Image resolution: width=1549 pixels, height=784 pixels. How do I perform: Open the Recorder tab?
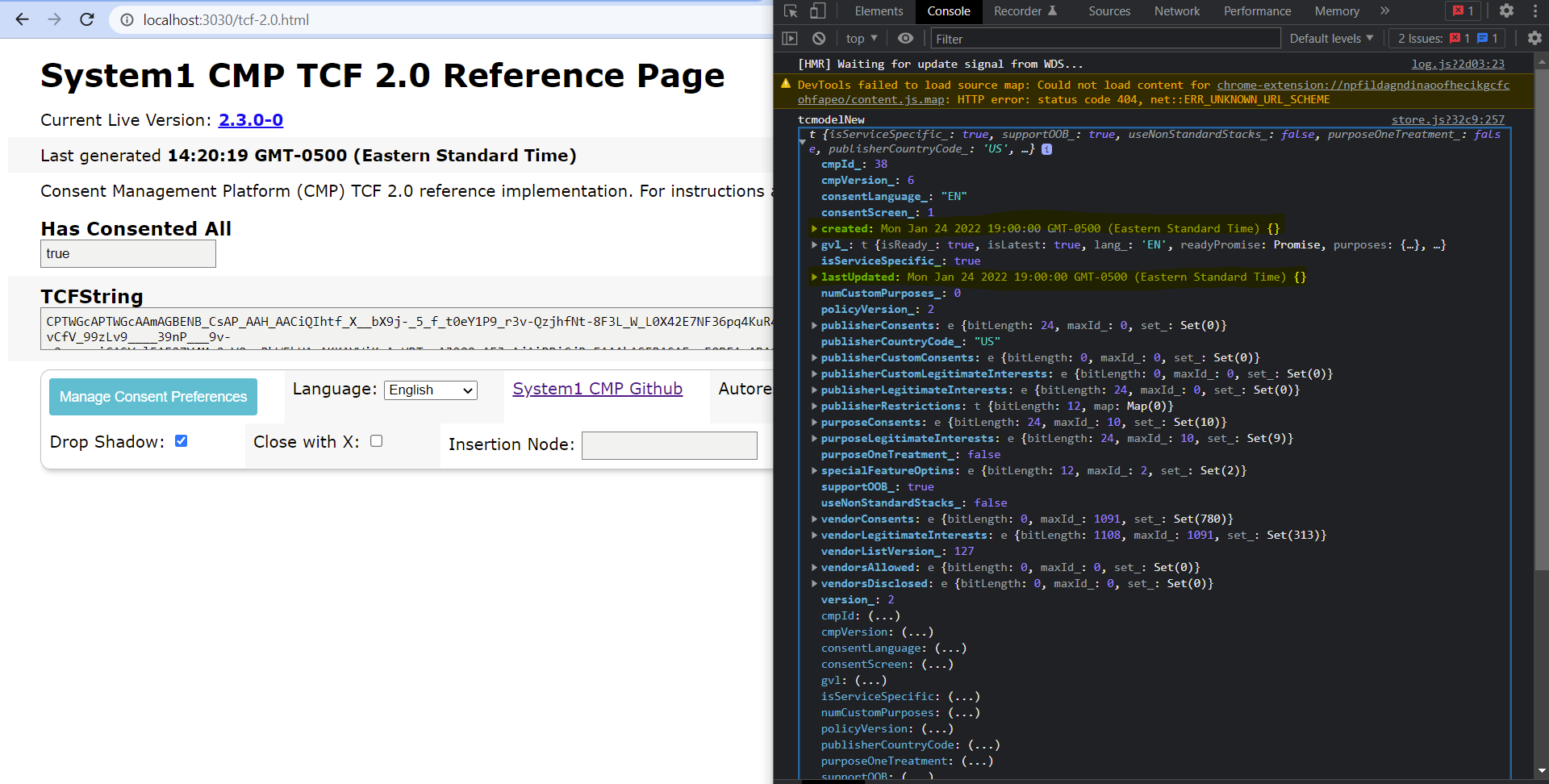point(1025,11)
